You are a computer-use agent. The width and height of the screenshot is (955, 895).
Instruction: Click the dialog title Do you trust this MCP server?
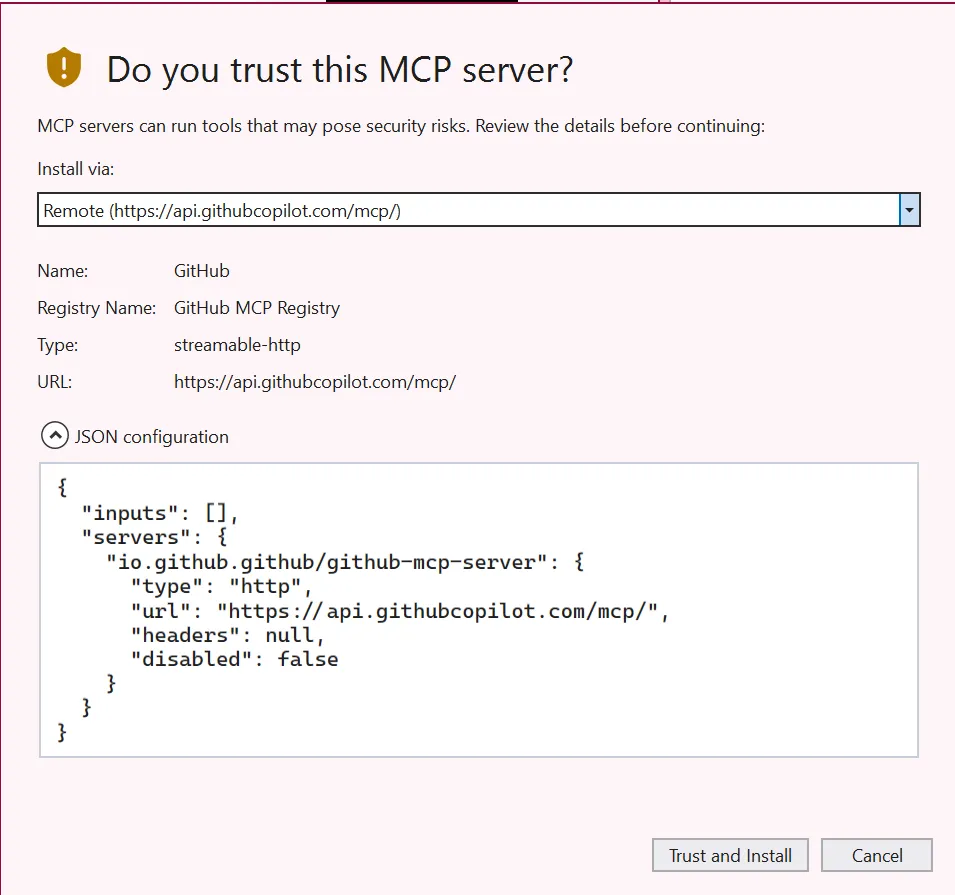340,69
